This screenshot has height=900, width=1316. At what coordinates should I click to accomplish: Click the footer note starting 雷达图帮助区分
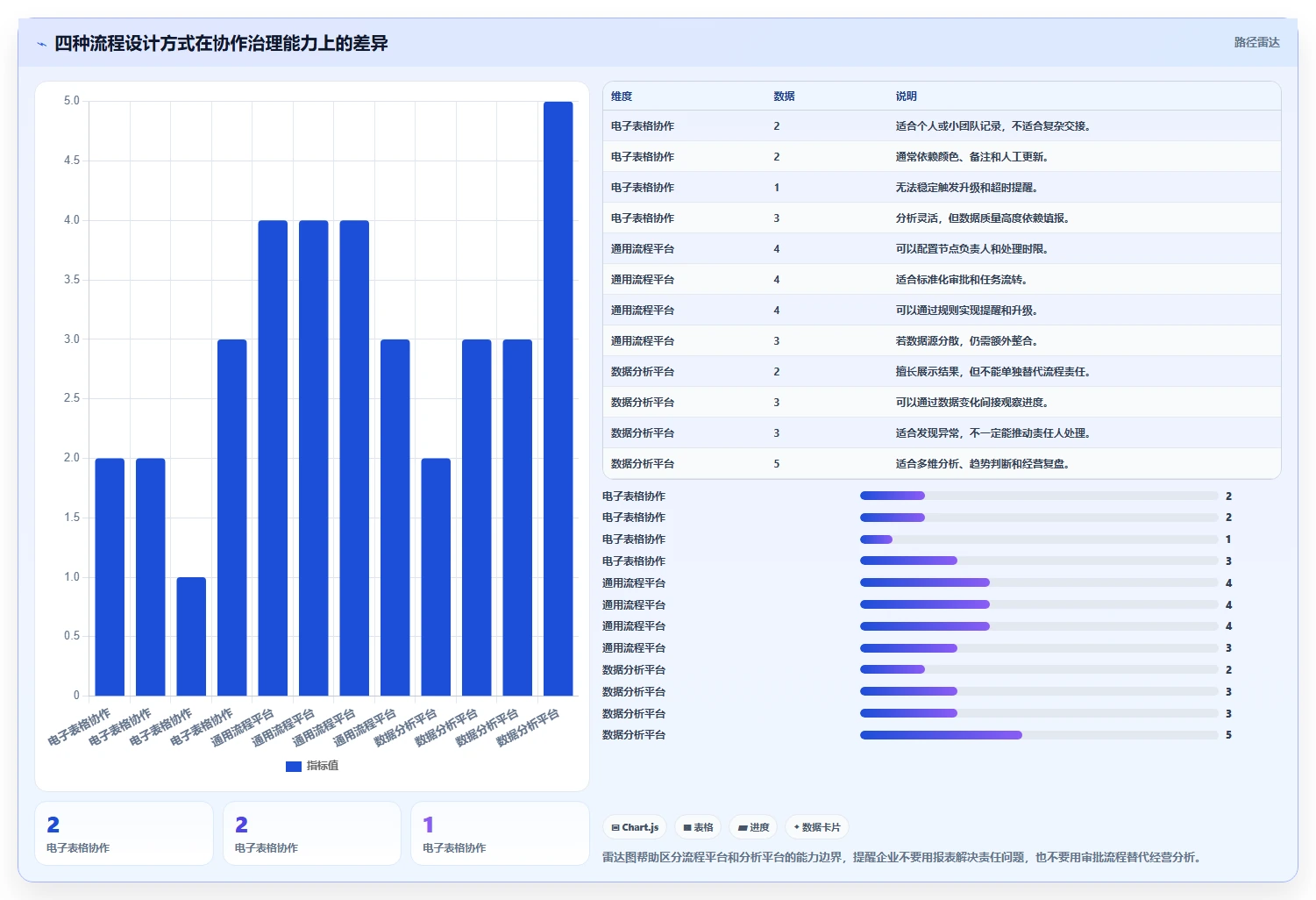click(x=901, y=857)
